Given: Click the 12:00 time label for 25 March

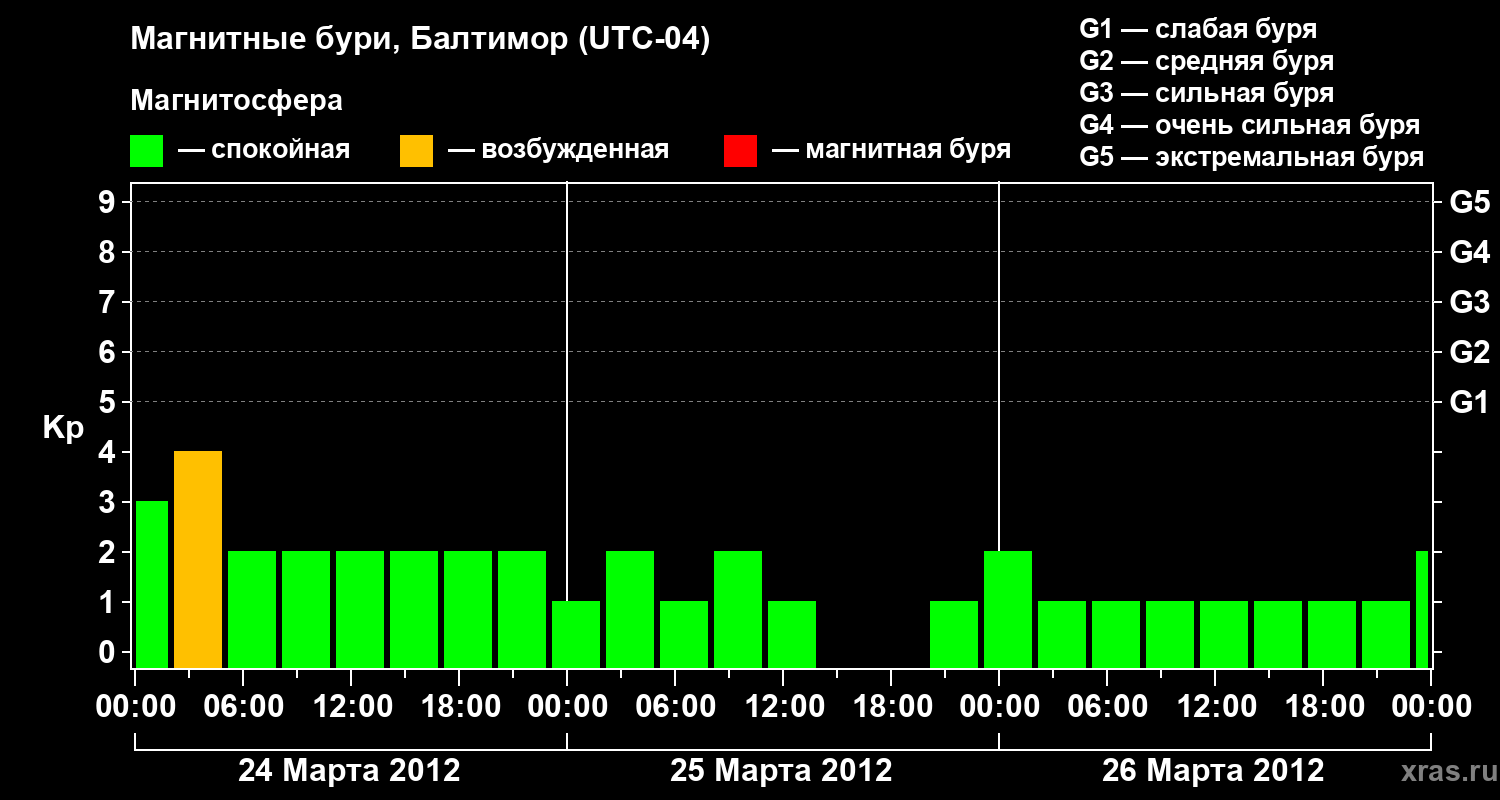Looking at the screenshot, I should point(783,707).
